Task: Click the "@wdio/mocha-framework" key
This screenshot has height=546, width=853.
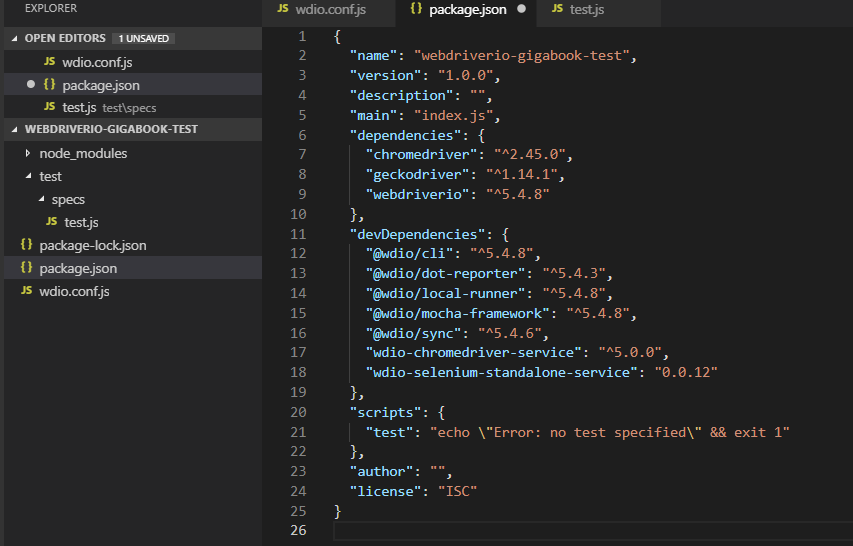Action: coord(458,313)
